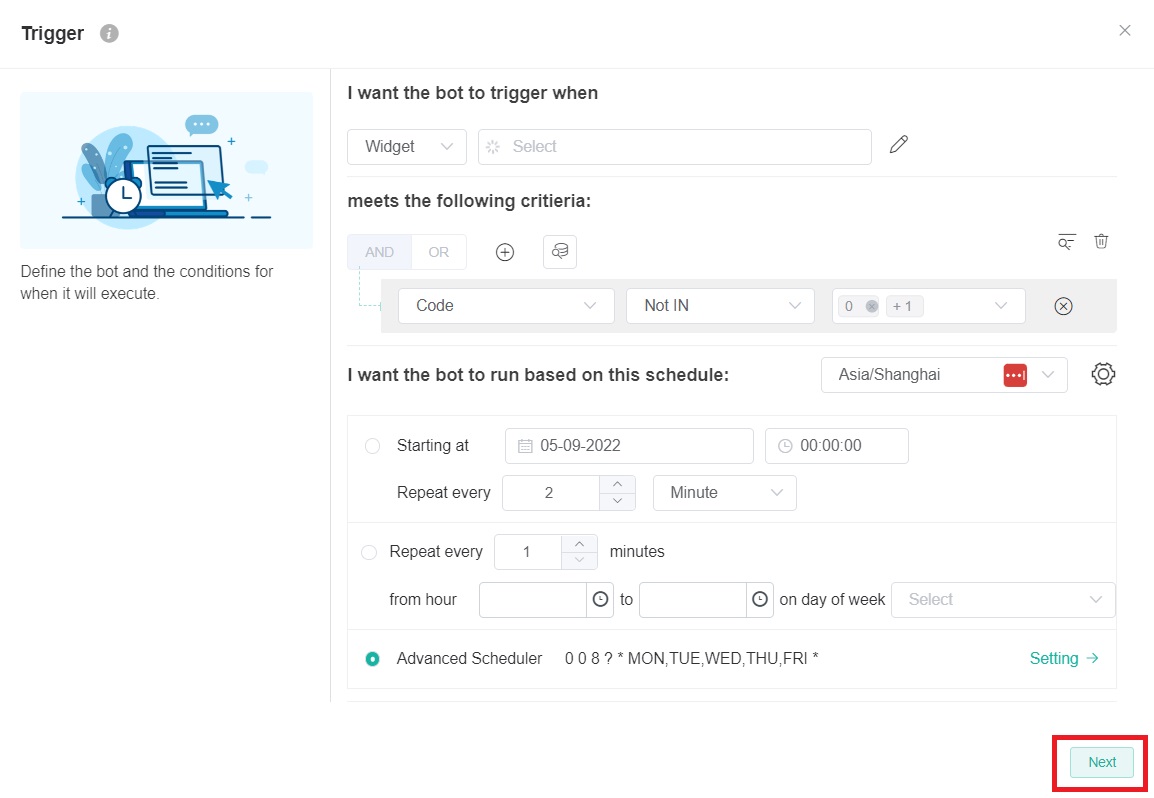
Task: Expand the Not IN operator dropdown
Action: (720, 306)
